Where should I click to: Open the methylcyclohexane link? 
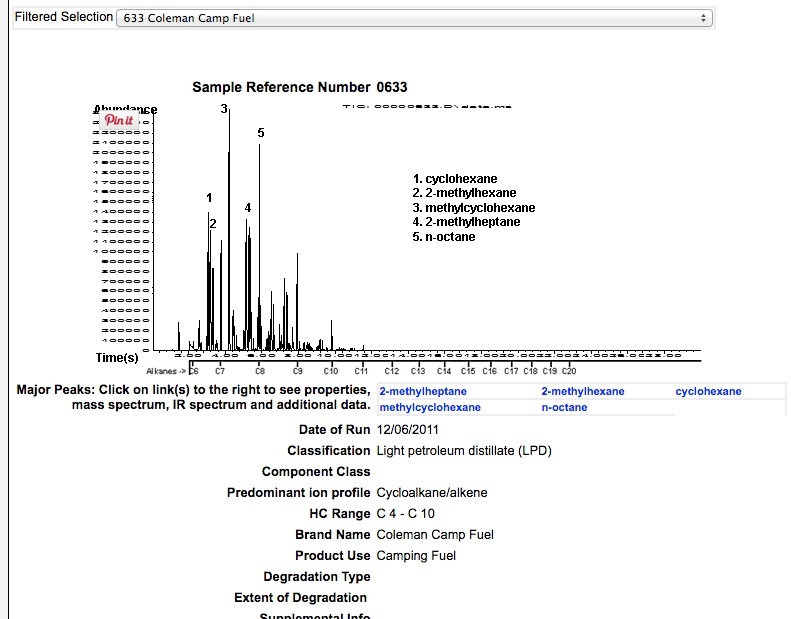[430, 408]
